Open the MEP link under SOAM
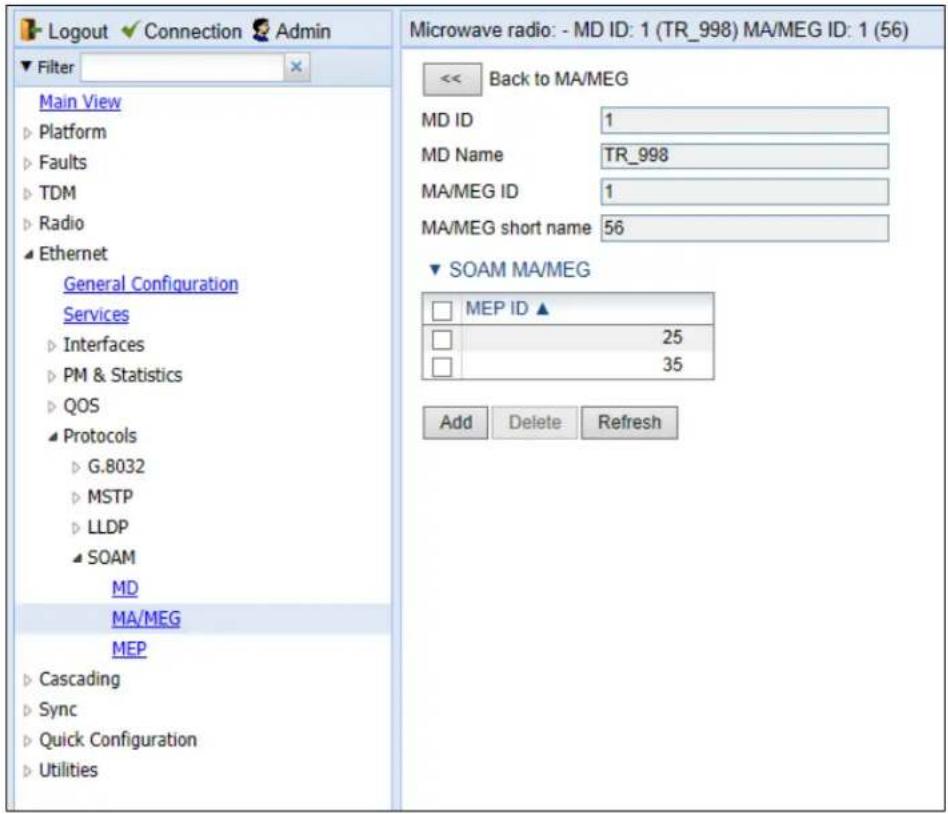This screenshot has height=814, width=948. pyautogui.click(x=129, y=648)
